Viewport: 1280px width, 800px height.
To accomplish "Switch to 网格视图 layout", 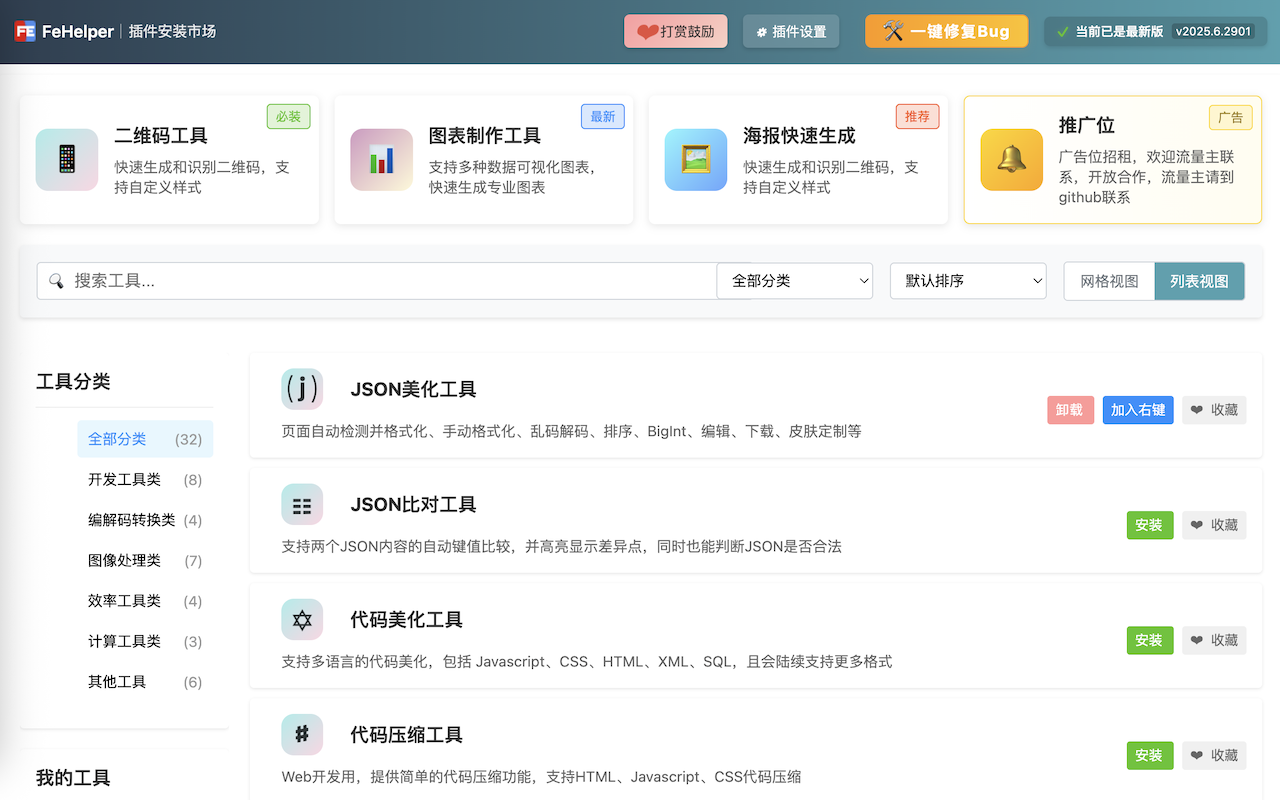I will pos(1108,281).
